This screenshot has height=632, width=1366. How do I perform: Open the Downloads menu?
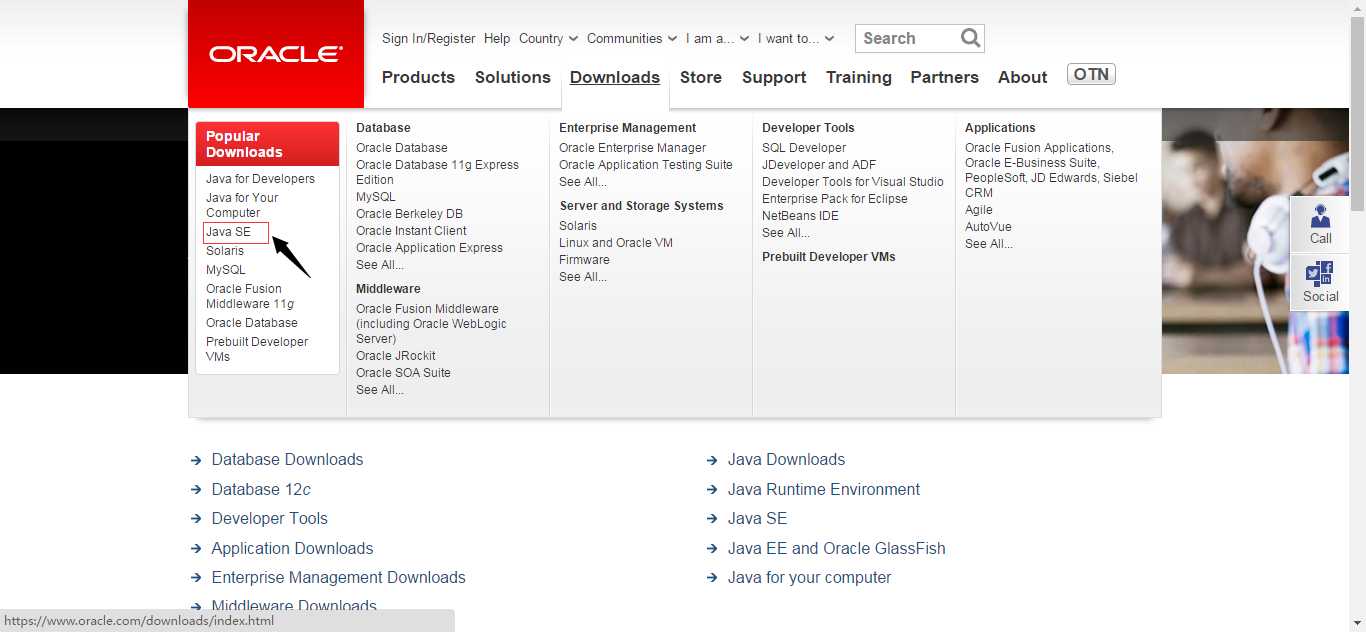(615, 77)
